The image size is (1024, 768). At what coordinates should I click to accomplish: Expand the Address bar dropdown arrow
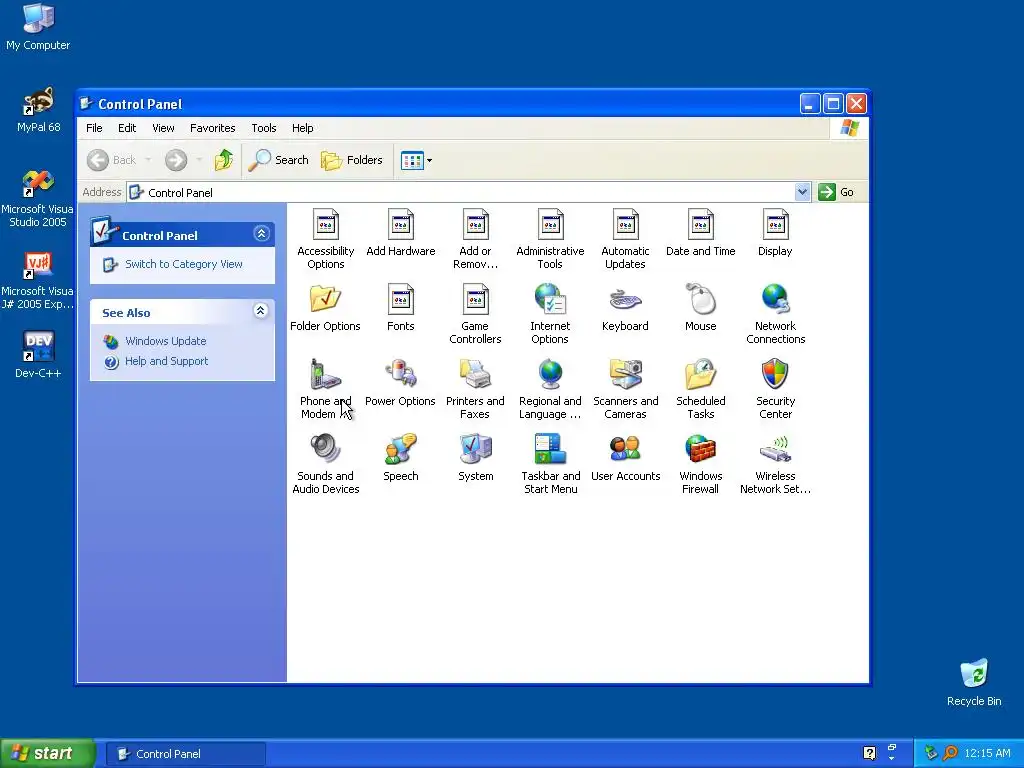coord(802,192)
